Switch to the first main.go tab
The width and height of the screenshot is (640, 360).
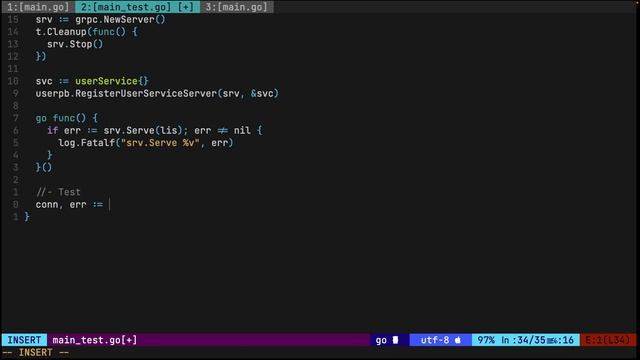click(38, 7)
